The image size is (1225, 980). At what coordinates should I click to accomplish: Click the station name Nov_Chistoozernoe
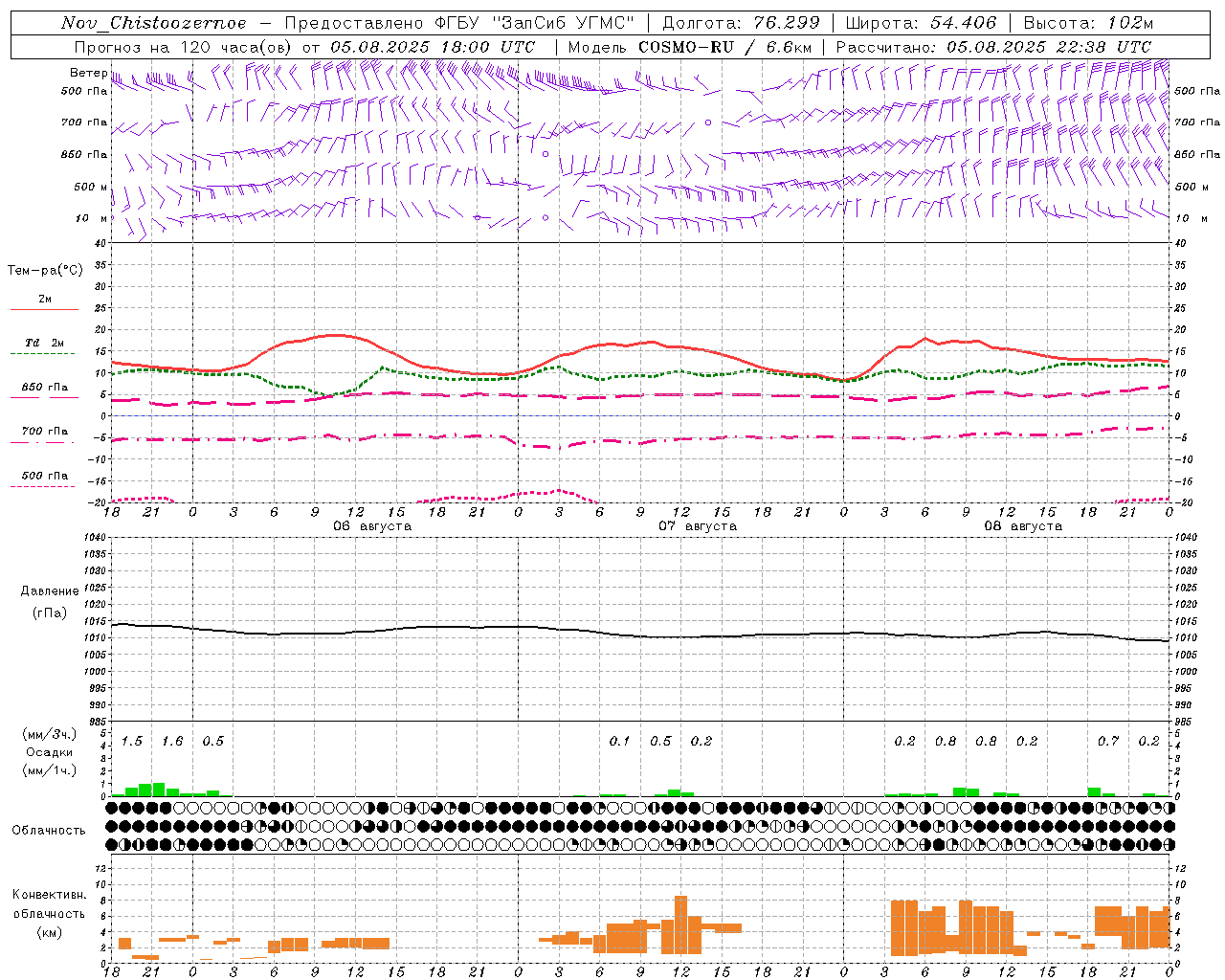(154, 23)
